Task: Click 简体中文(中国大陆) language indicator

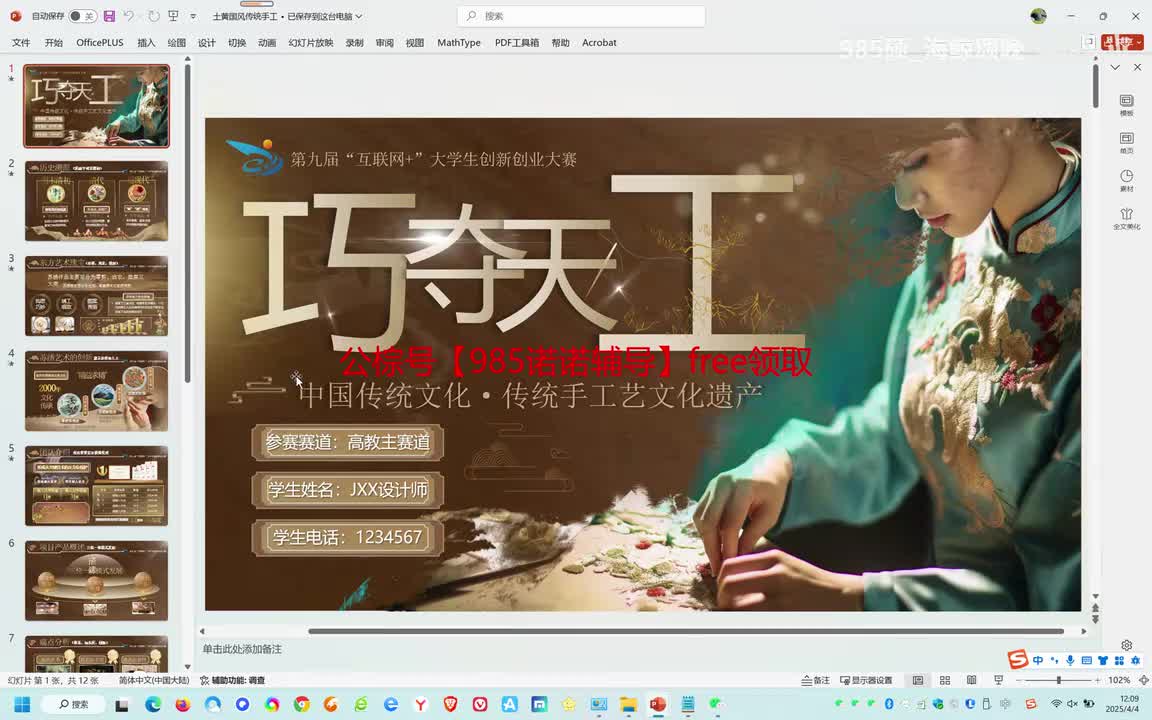Action: [x=154, y=680]
